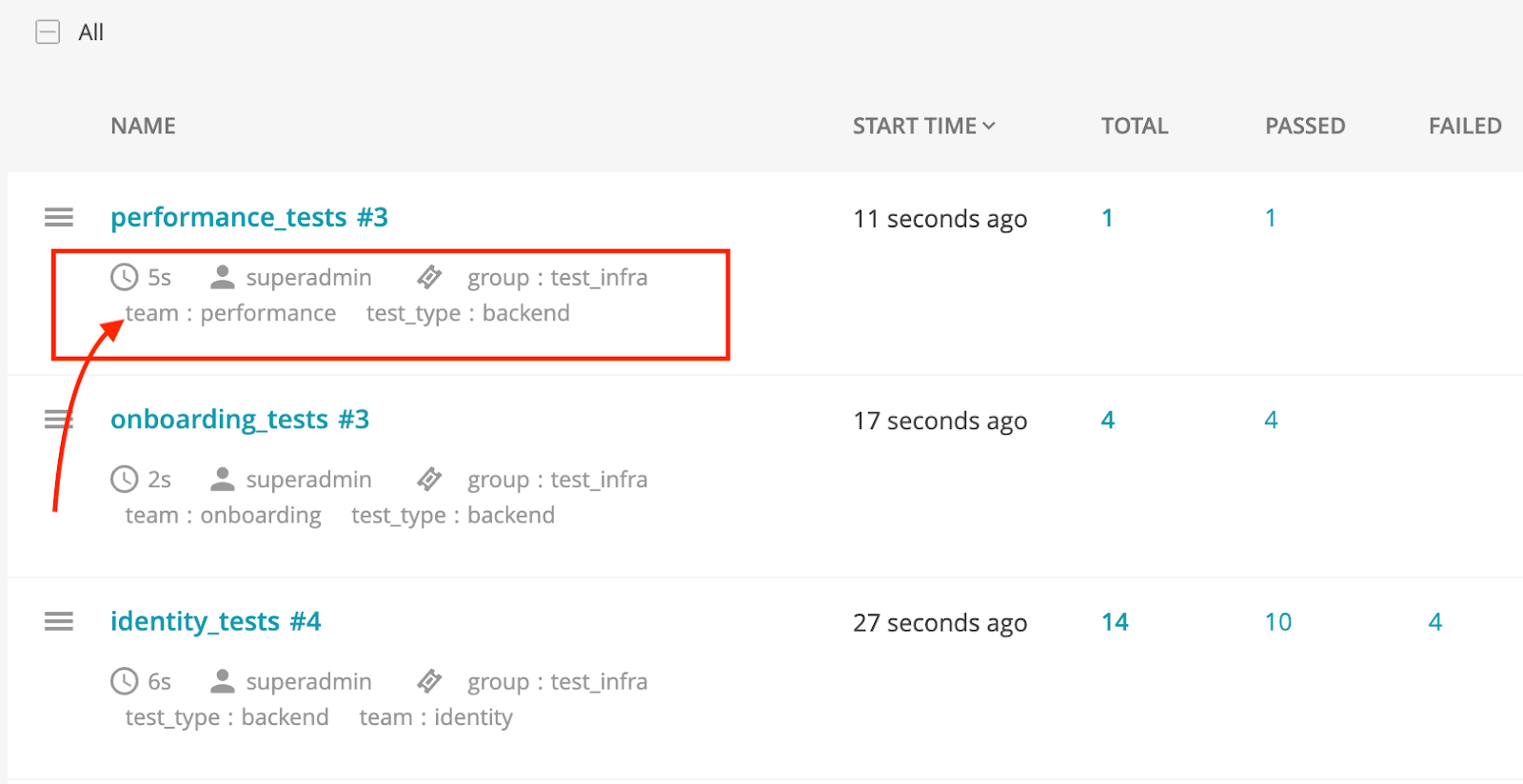Screen dimensions: 1523x784
Task: Click the tag icon on the identity_tests row
Action: tap(428, 681)
